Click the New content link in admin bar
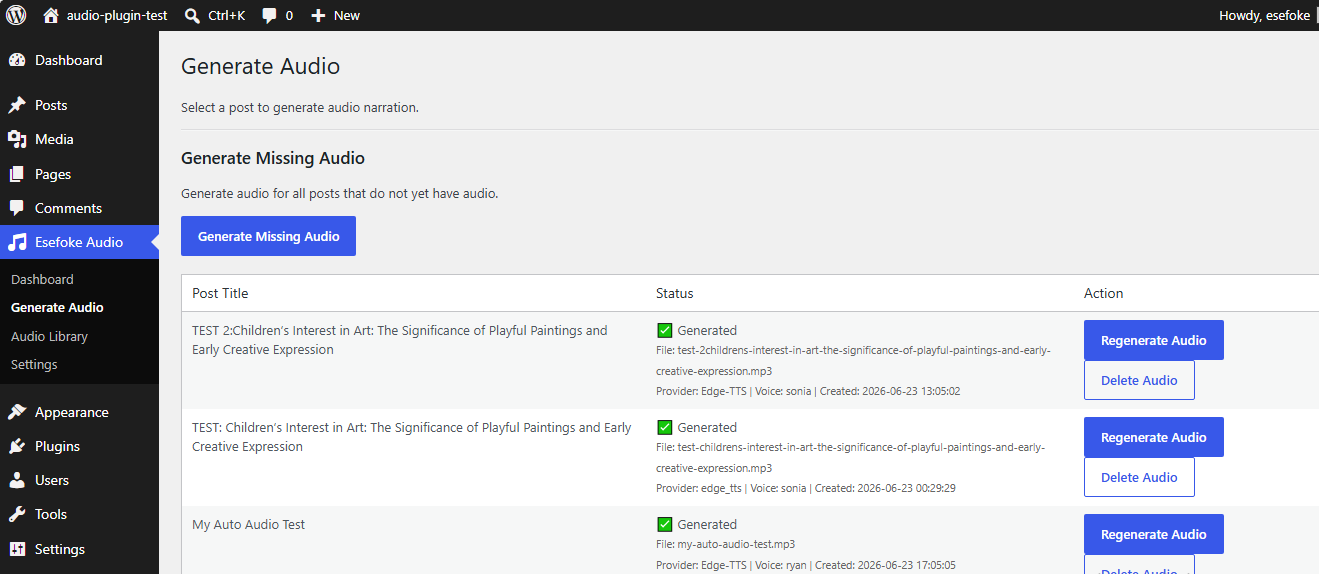The image size is (1319, 574). 335,15
